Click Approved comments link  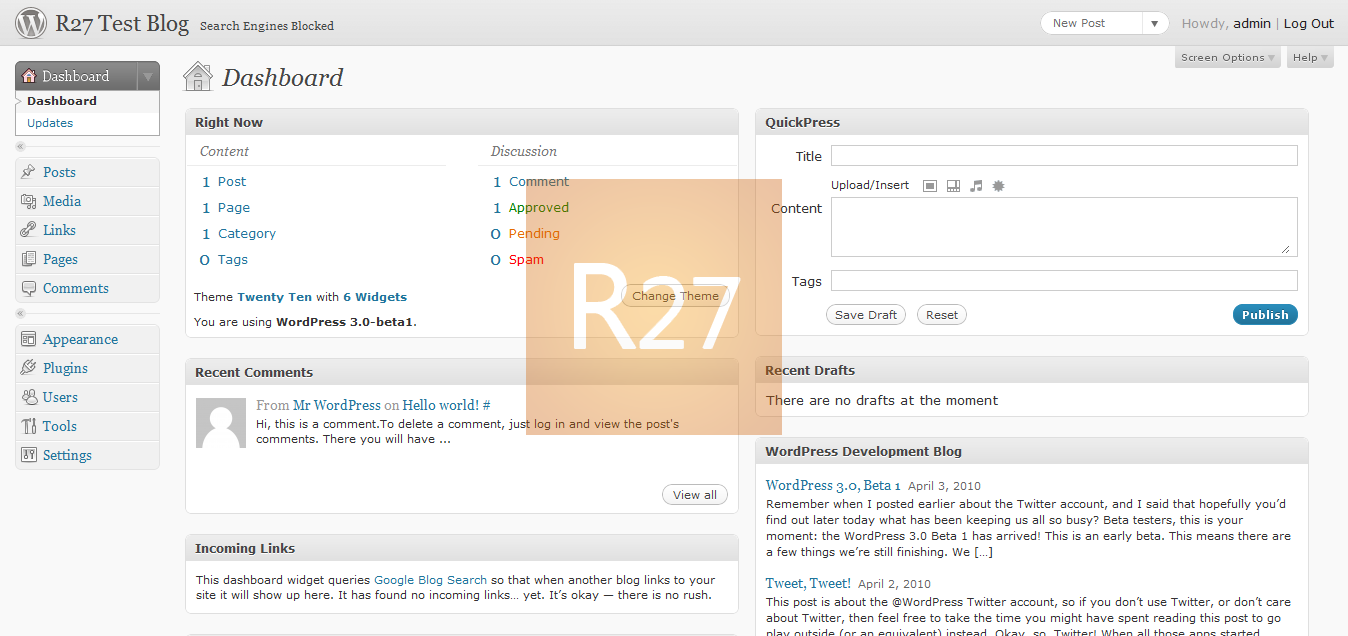tap(539, 207)
